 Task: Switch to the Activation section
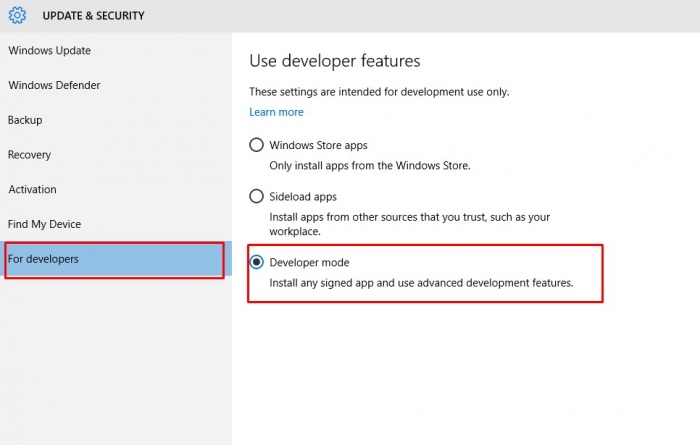coord(32,189)
